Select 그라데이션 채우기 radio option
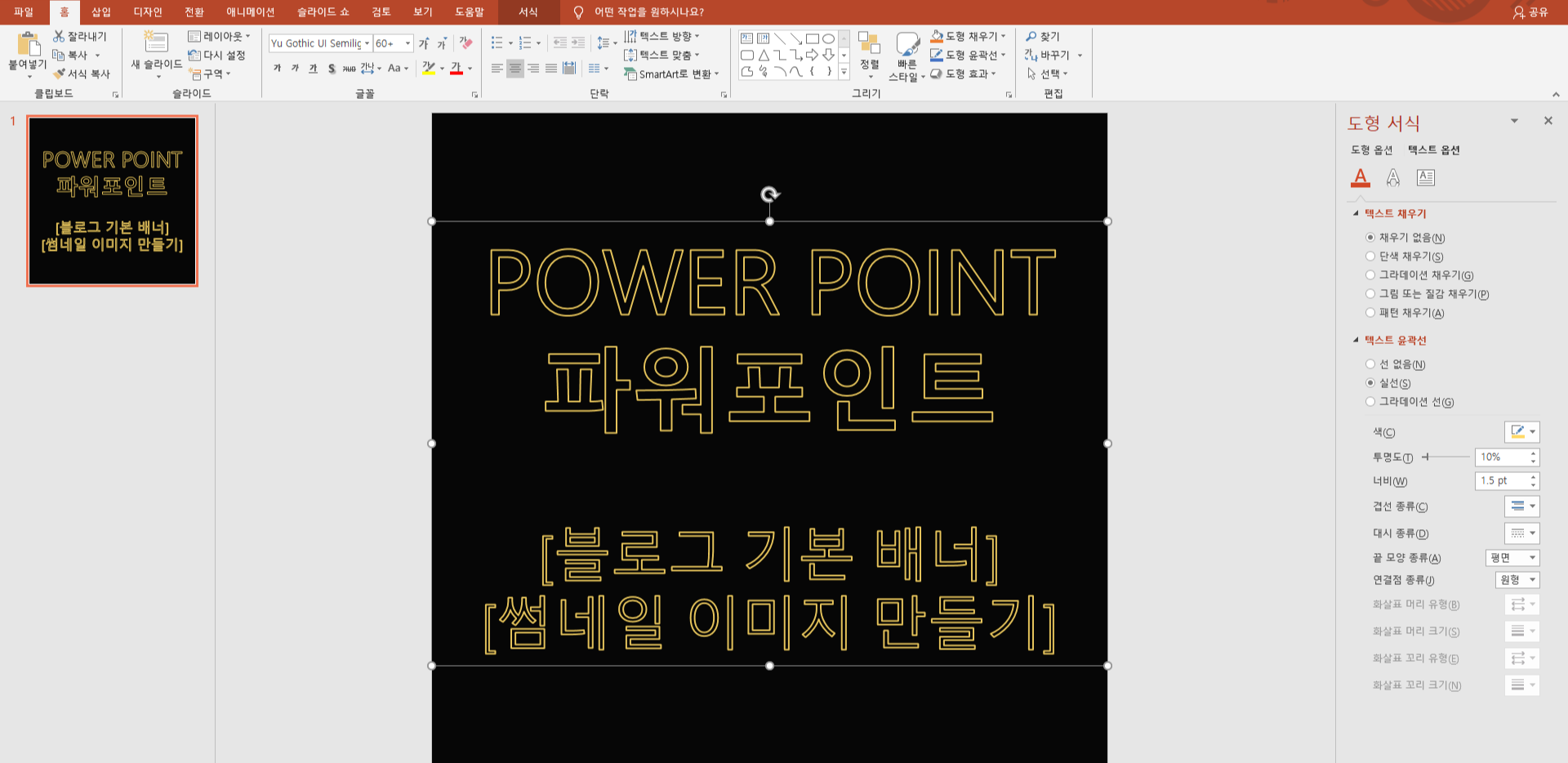The height and width of the screenshot is (763, 1568). coord(1370,275)
